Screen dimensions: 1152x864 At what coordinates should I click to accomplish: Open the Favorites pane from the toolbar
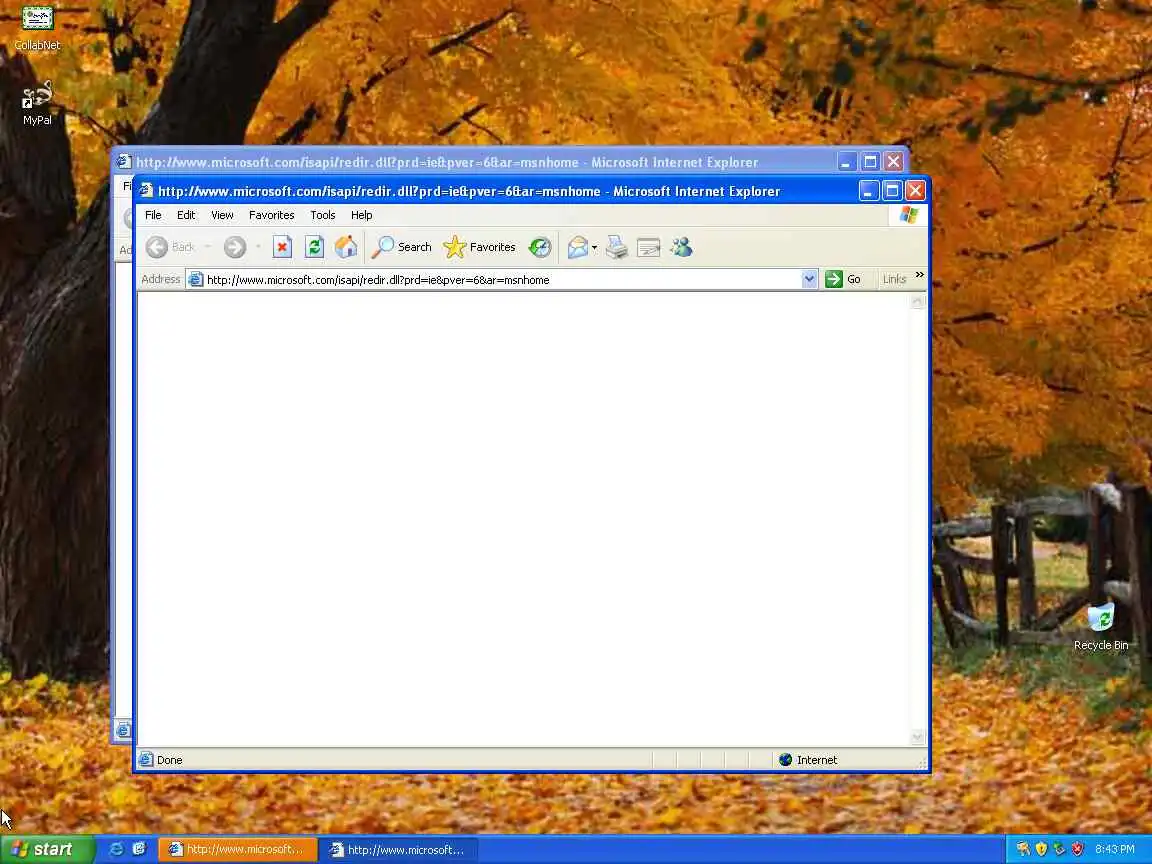point(480,247)
